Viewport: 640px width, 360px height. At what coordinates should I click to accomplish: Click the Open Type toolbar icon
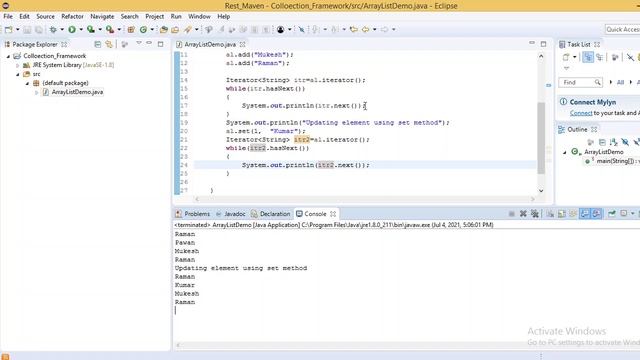pos(164,29)
